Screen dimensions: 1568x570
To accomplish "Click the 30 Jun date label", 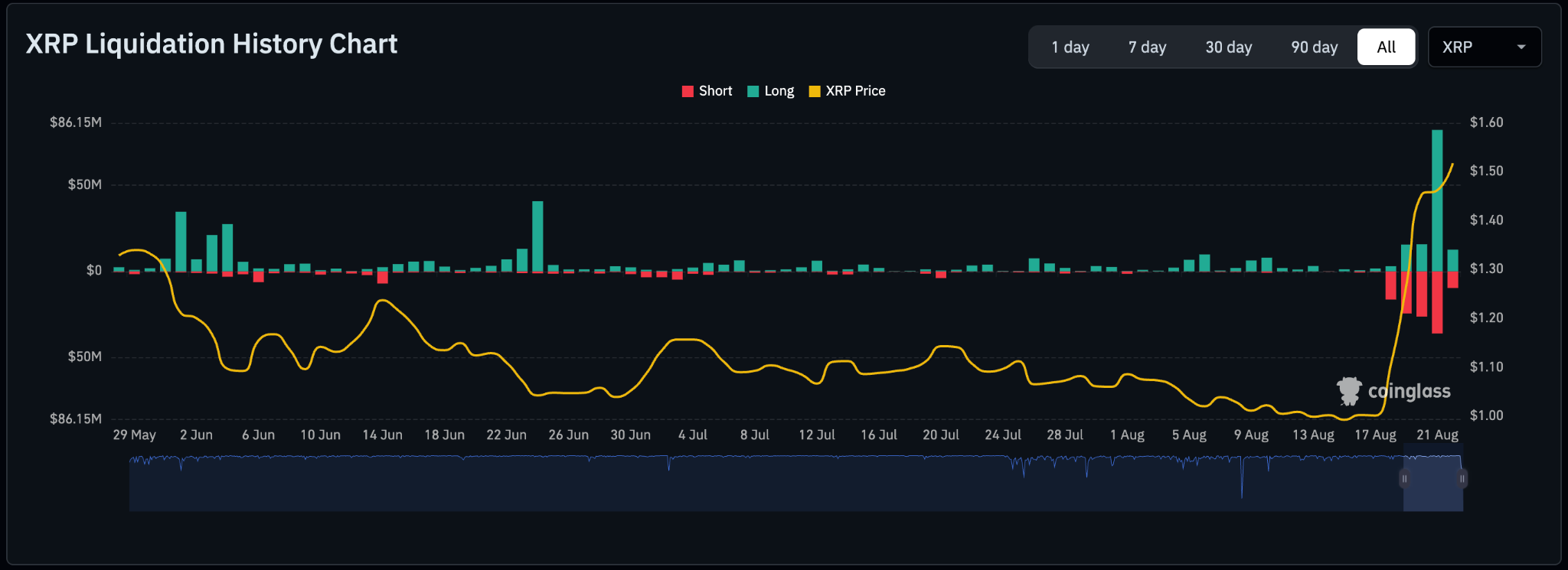I will click(x=630, y=435).
